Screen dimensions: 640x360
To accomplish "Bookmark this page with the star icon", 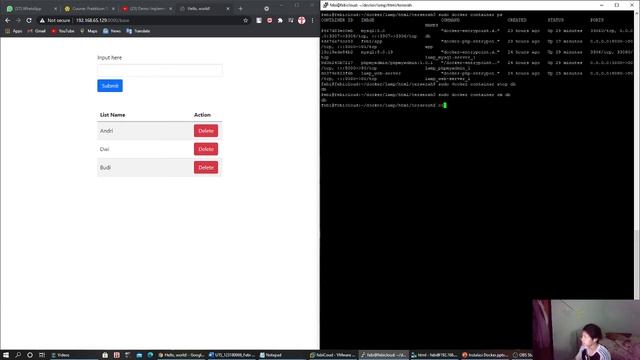I will [246, 20].
